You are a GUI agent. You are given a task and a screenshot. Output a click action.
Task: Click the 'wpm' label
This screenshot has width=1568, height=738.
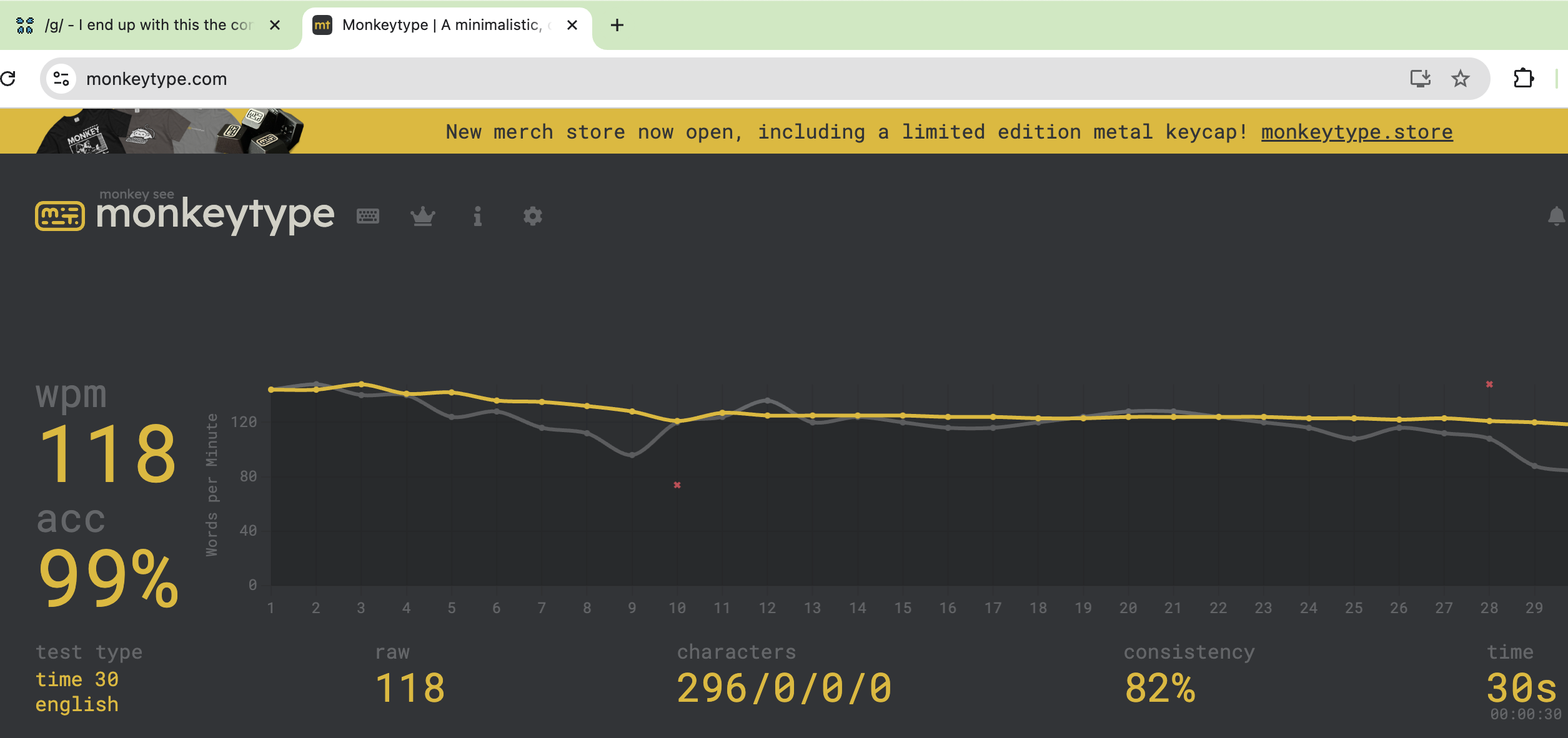(x=71, y=396)
